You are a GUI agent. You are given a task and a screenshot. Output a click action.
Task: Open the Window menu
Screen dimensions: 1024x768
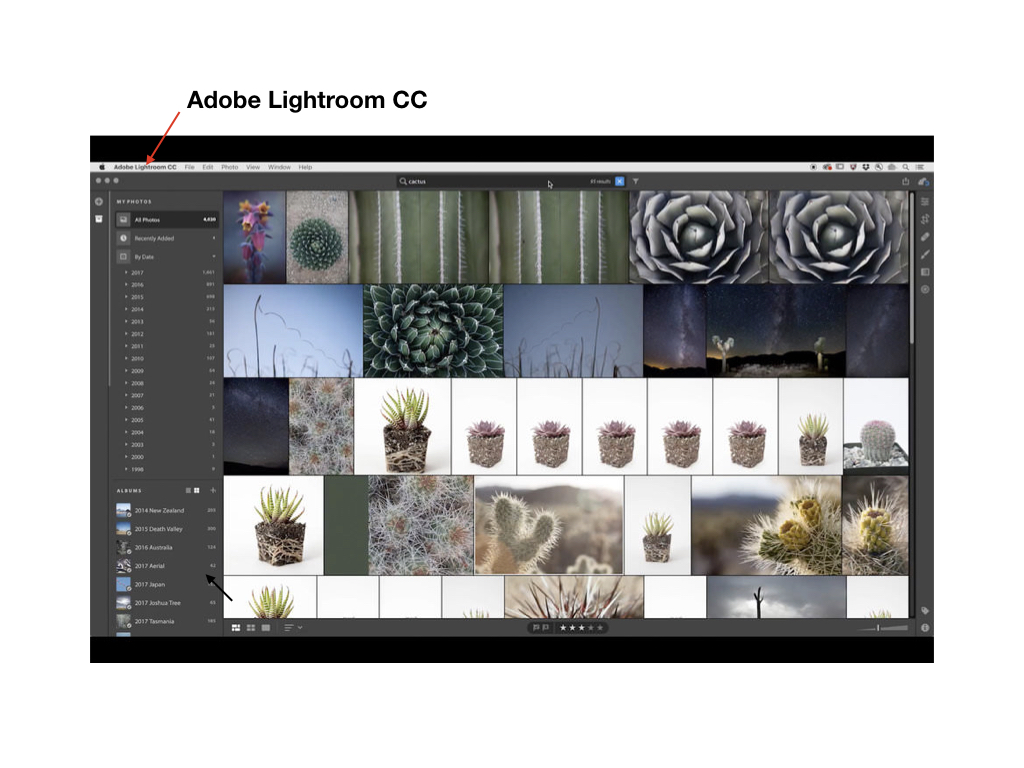click(280, 167)
